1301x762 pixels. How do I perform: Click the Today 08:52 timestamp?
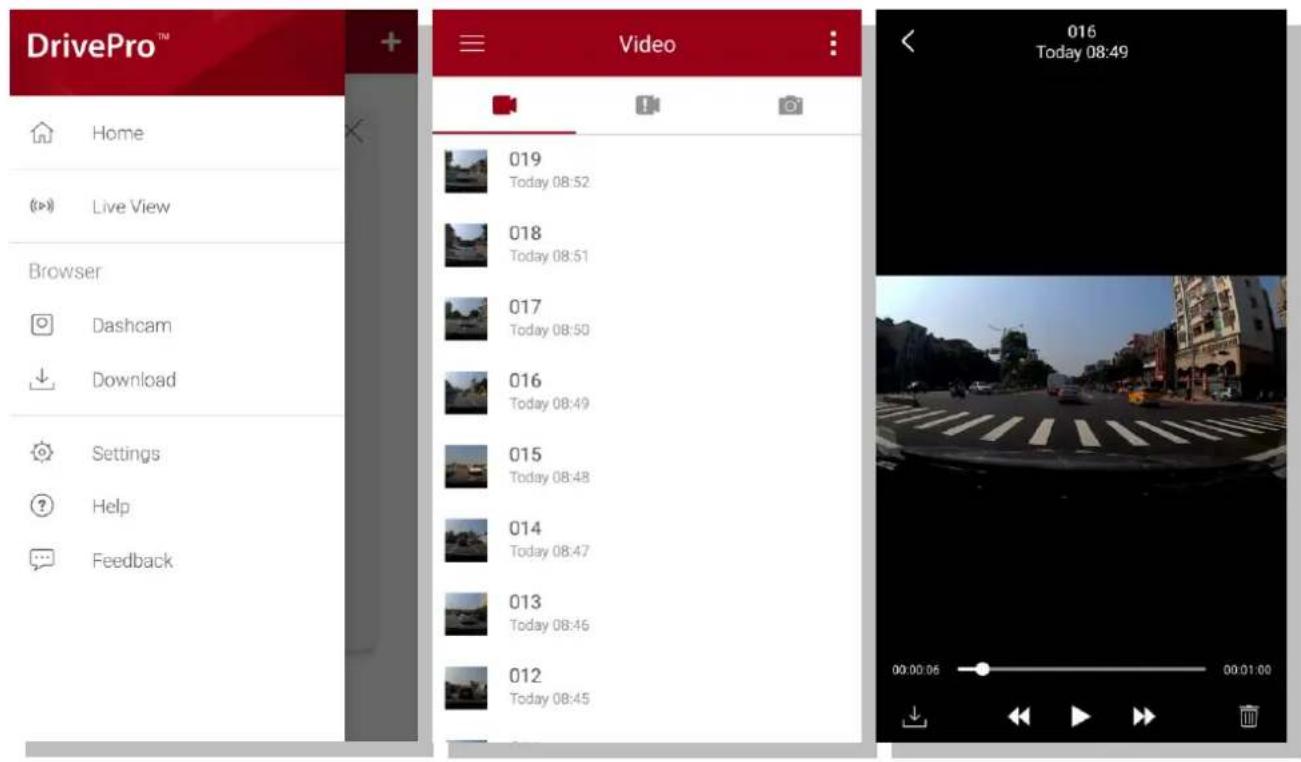[x=549, y=182]
